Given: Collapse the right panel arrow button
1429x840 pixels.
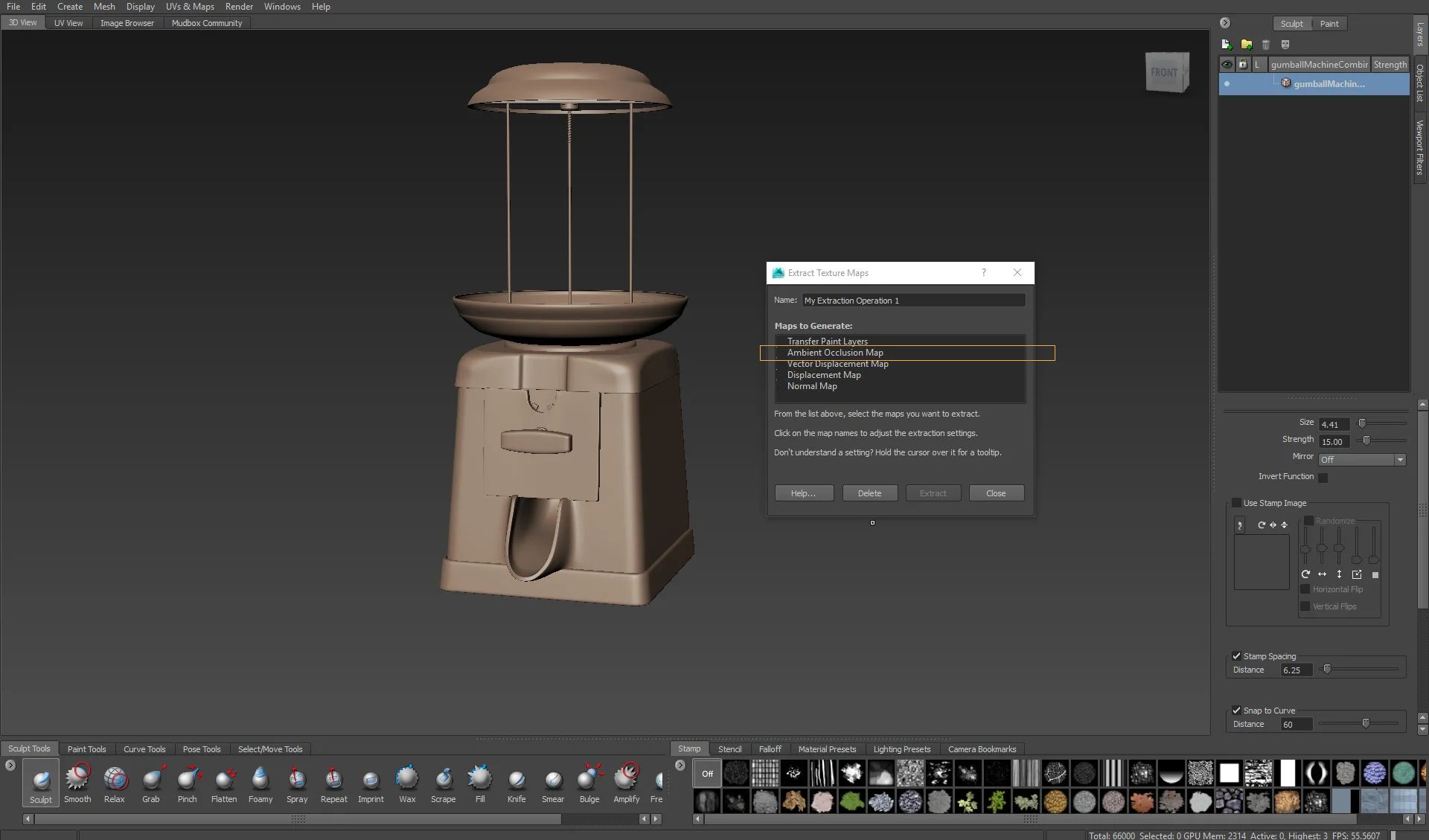Looking at the screenshot, I should (1225, 23).
